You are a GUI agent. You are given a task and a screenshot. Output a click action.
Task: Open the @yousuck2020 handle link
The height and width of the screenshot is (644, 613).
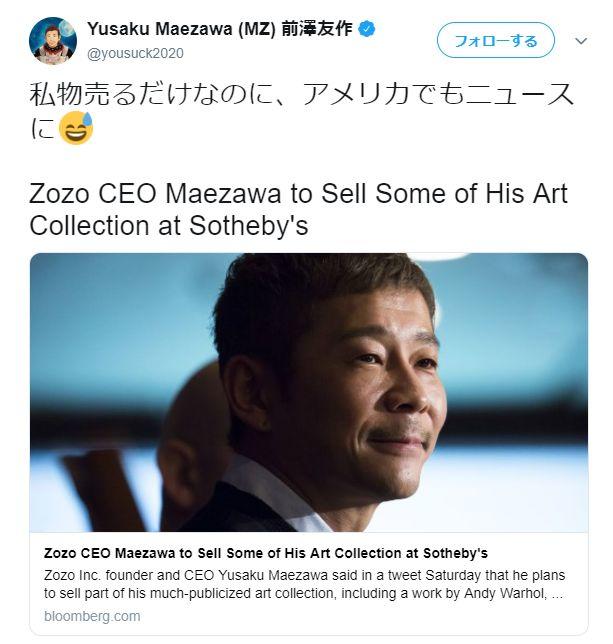click(x=135, y=53)
